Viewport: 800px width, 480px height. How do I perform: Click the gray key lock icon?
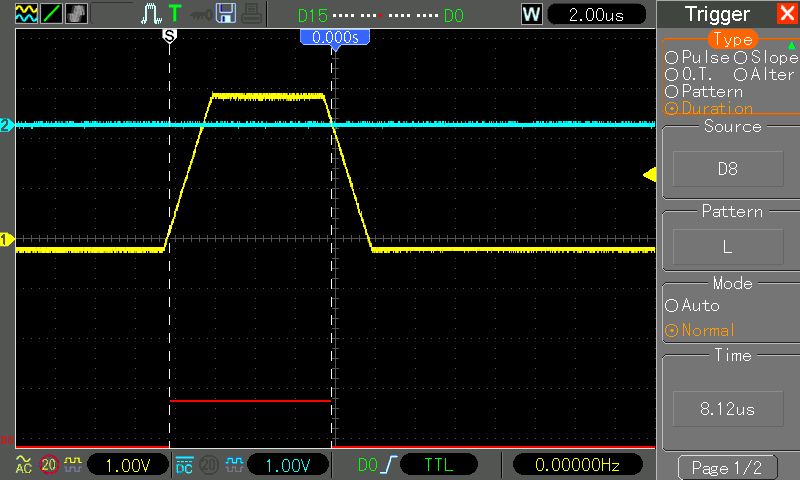pos(201,14)
